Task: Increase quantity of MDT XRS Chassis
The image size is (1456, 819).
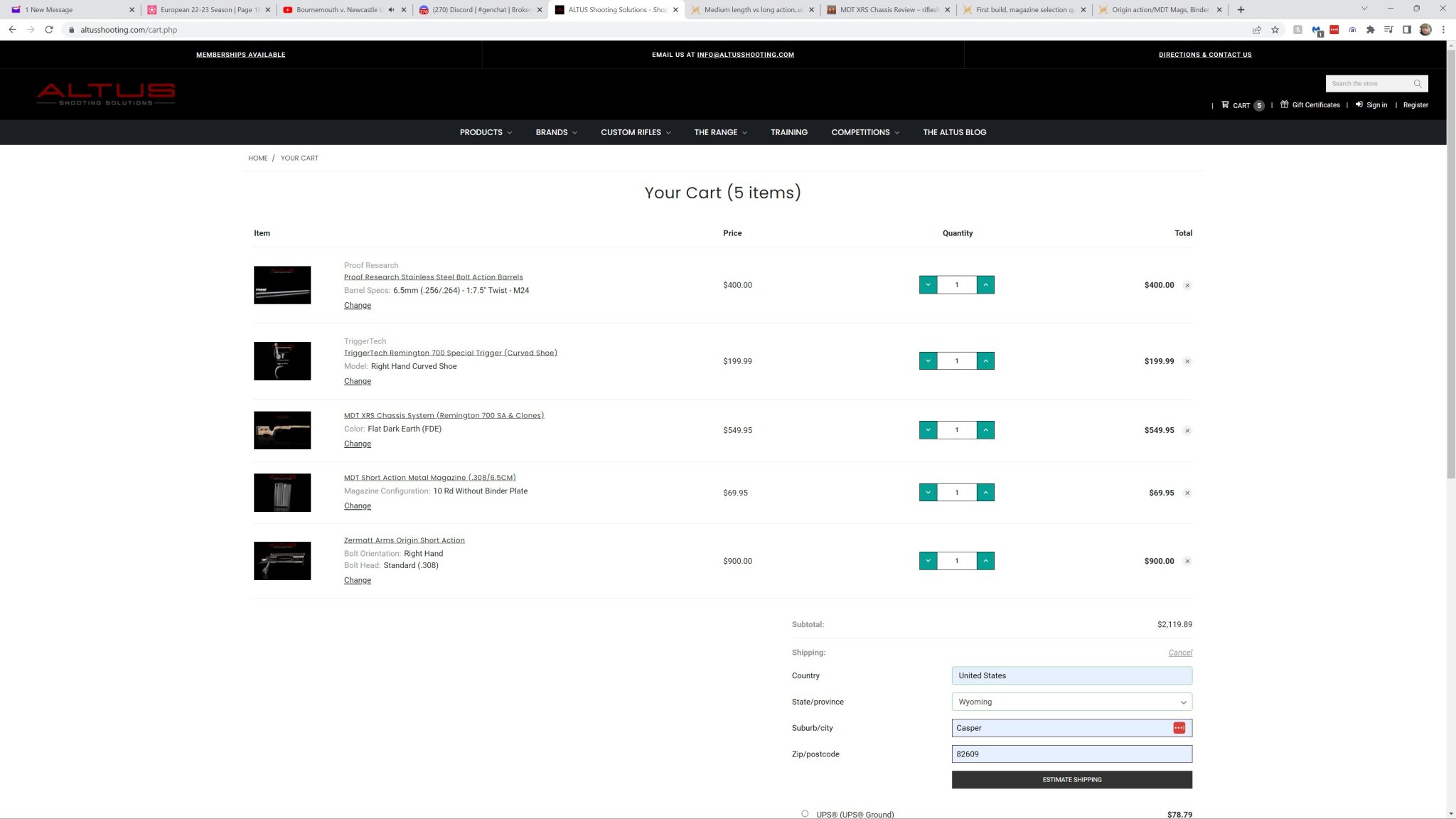Action: click(985, 430)
